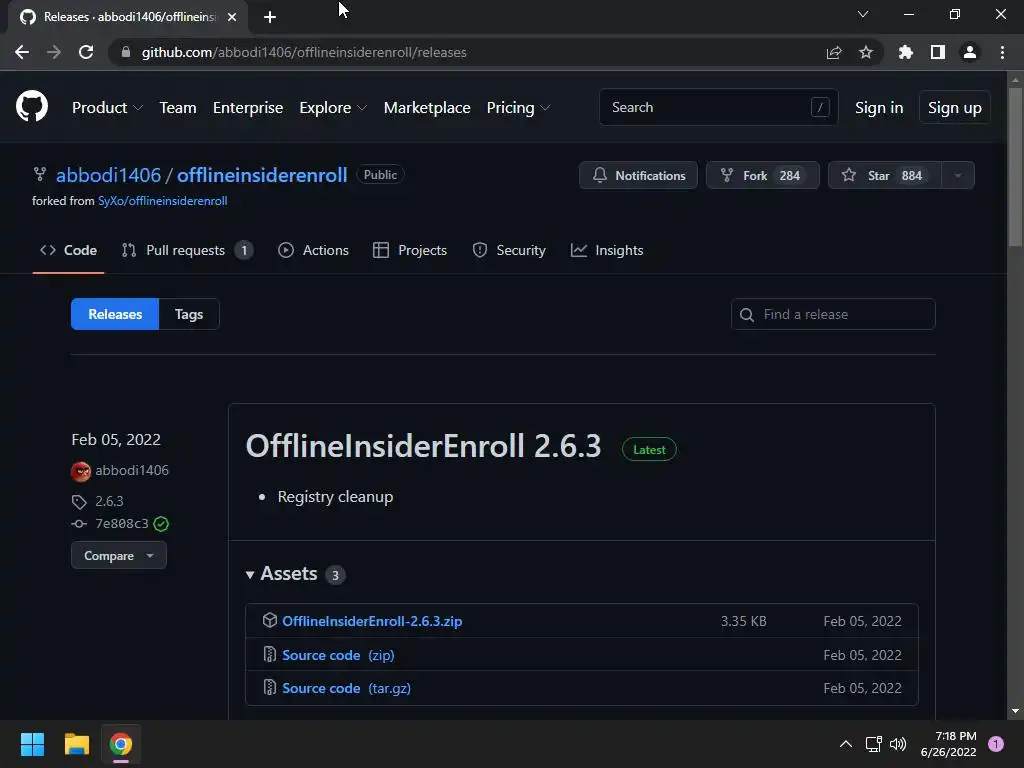Click the Fork button
Screen dimensions: 1024x768
[763, 175]
